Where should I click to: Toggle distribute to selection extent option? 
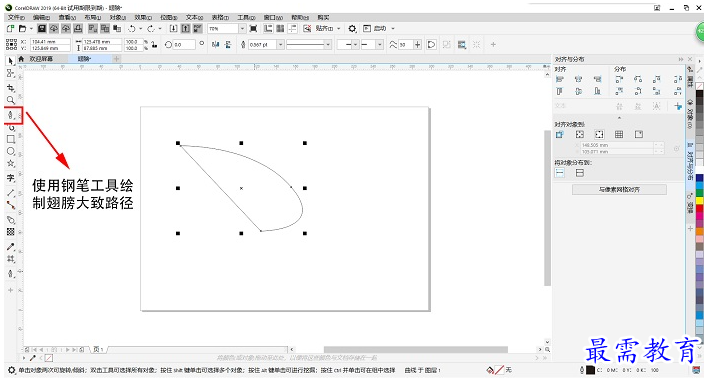560,173
